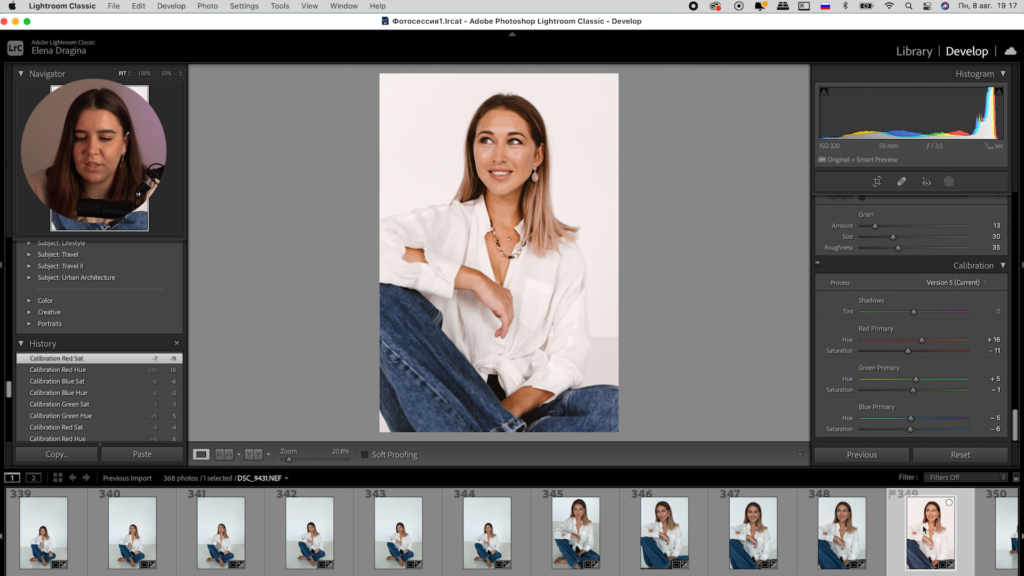
Task: Open the Process version dropdown
Action: [x=953, y=283]
